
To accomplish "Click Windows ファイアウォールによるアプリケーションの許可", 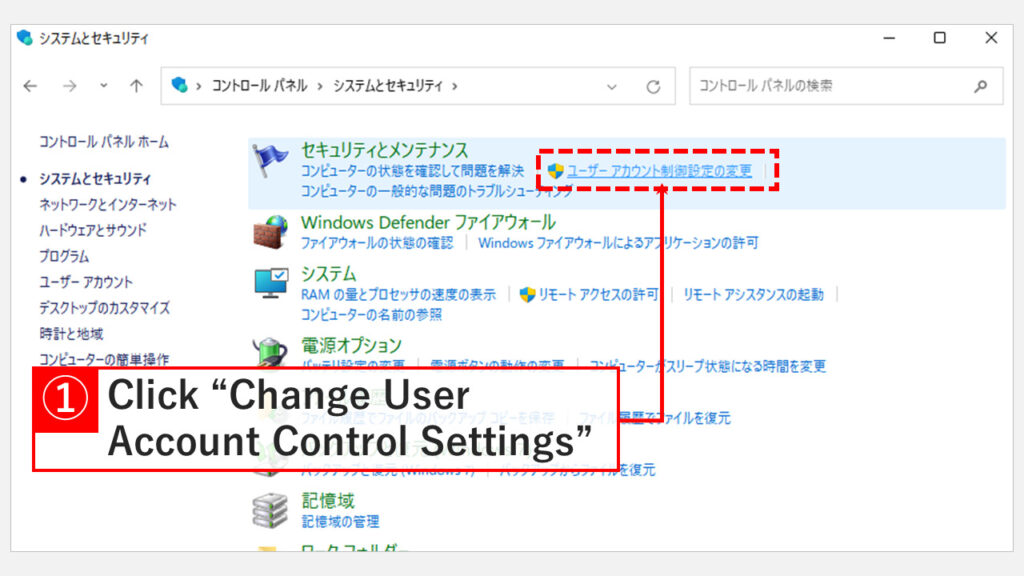I will (x=618, y=243).
